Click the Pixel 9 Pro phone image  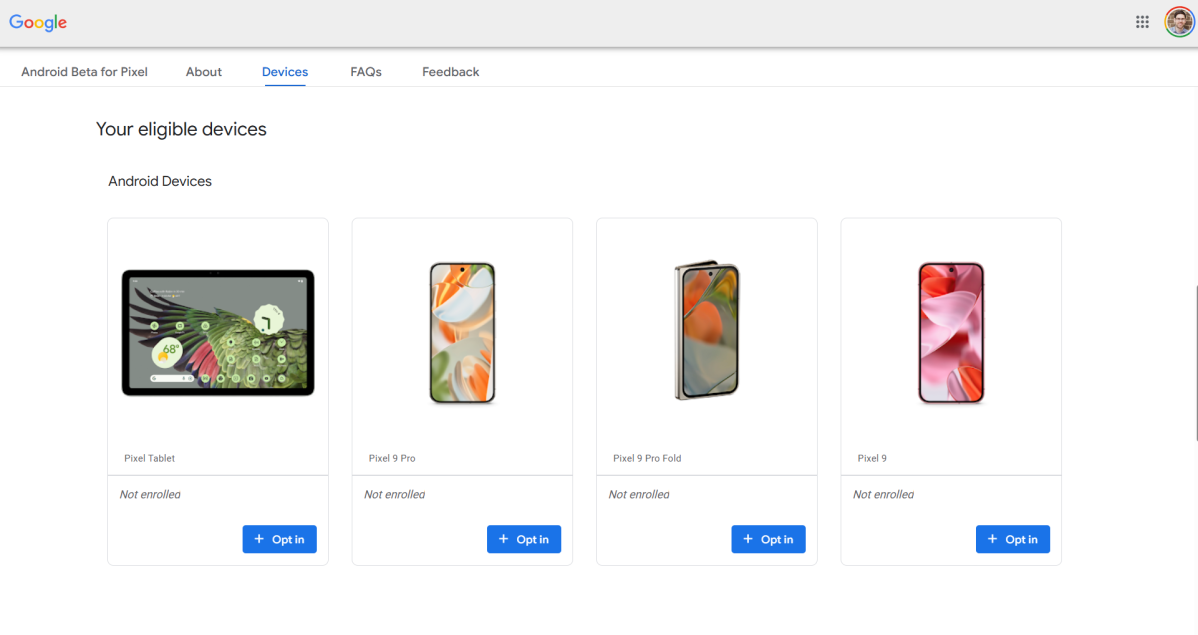point(462,332)
